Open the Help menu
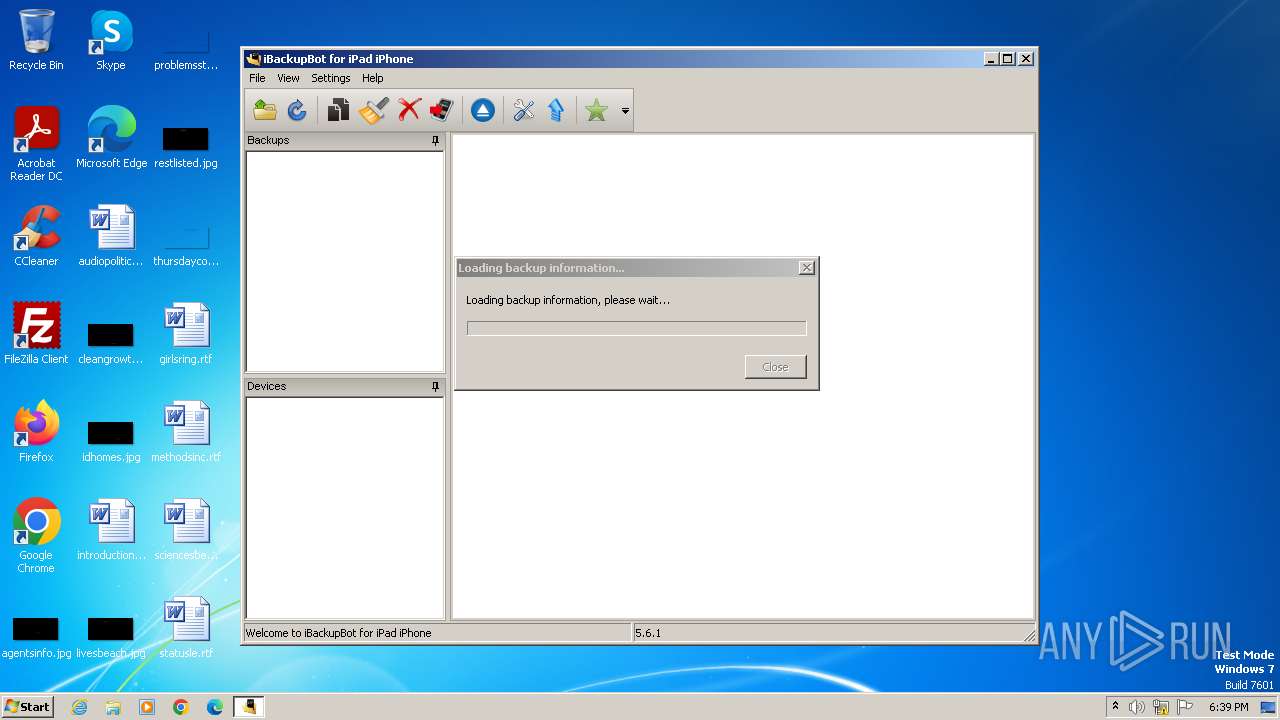The height and width of the screenshot is (720, 1280). [x=372, y=78]
